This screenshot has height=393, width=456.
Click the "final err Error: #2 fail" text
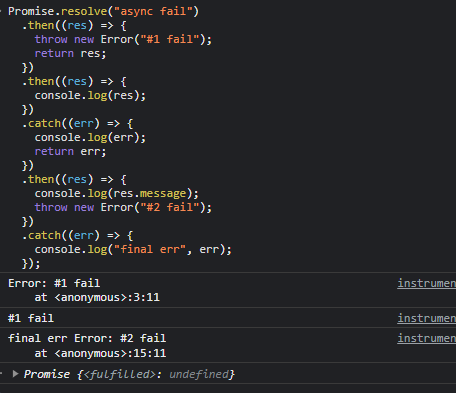click(87, 338)
